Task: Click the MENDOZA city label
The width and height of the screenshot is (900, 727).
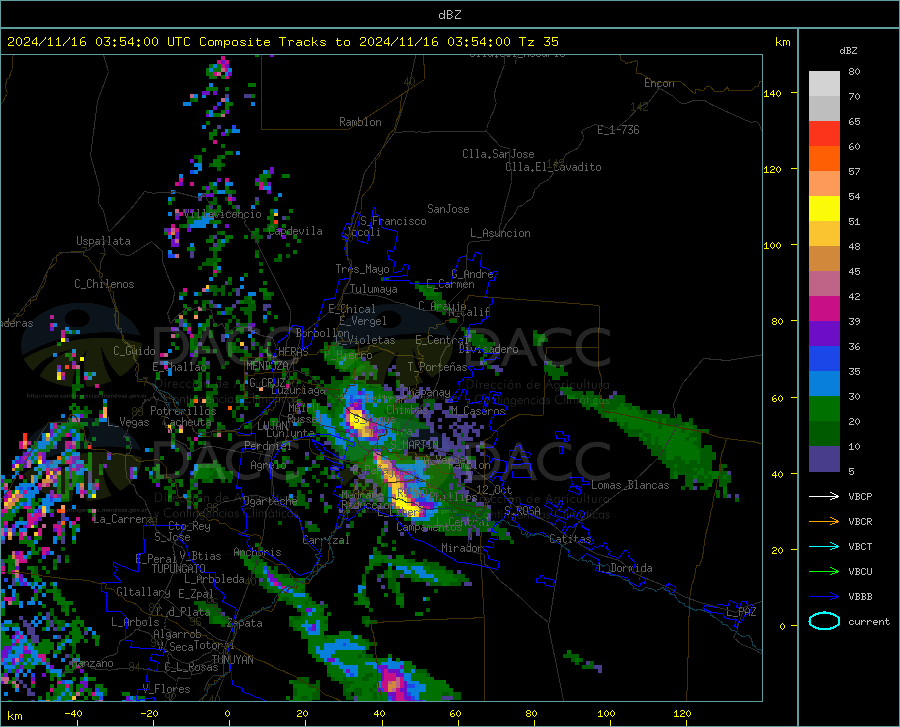Action: click(267, 366)
